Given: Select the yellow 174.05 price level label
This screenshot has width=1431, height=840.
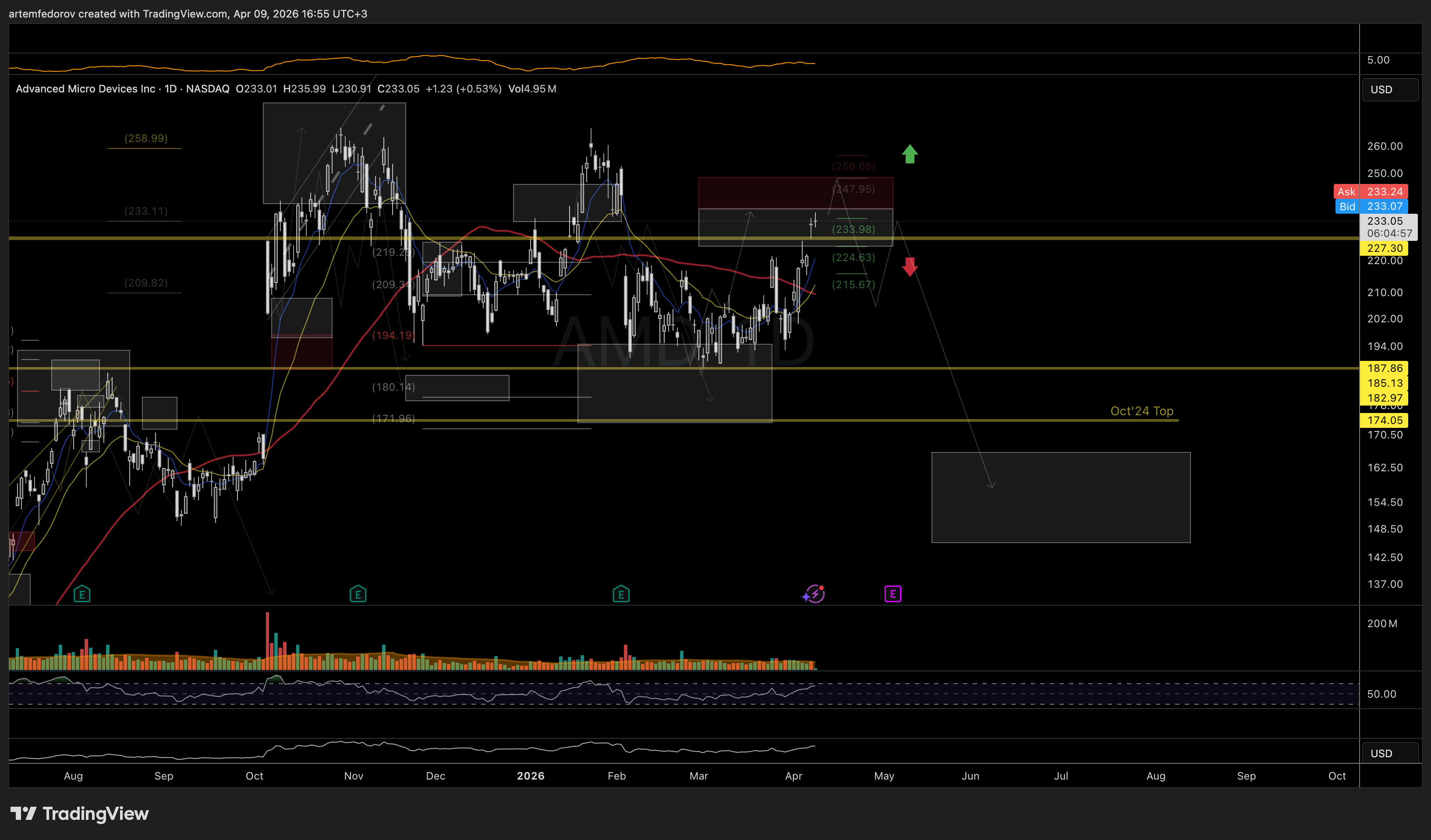Looking at the screenshot, I should coord(1385,420).
